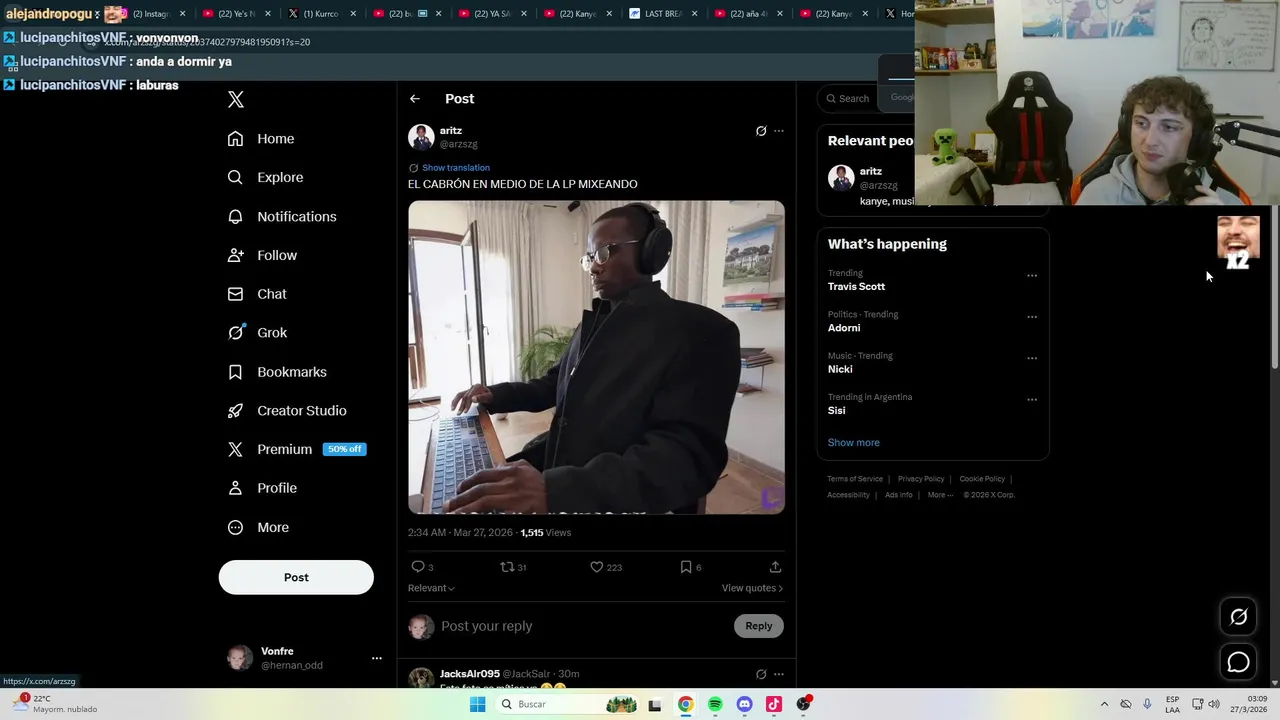Image resolution: width=1280 pixels, height=720 pixels.
Task: Click the Reply button
Action: [759, 626]
